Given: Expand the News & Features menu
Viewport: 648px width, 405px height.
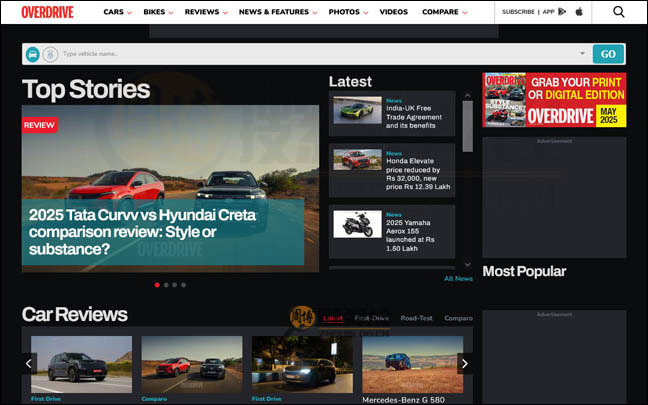Looking at the screenshot, I should click(278, 12).
